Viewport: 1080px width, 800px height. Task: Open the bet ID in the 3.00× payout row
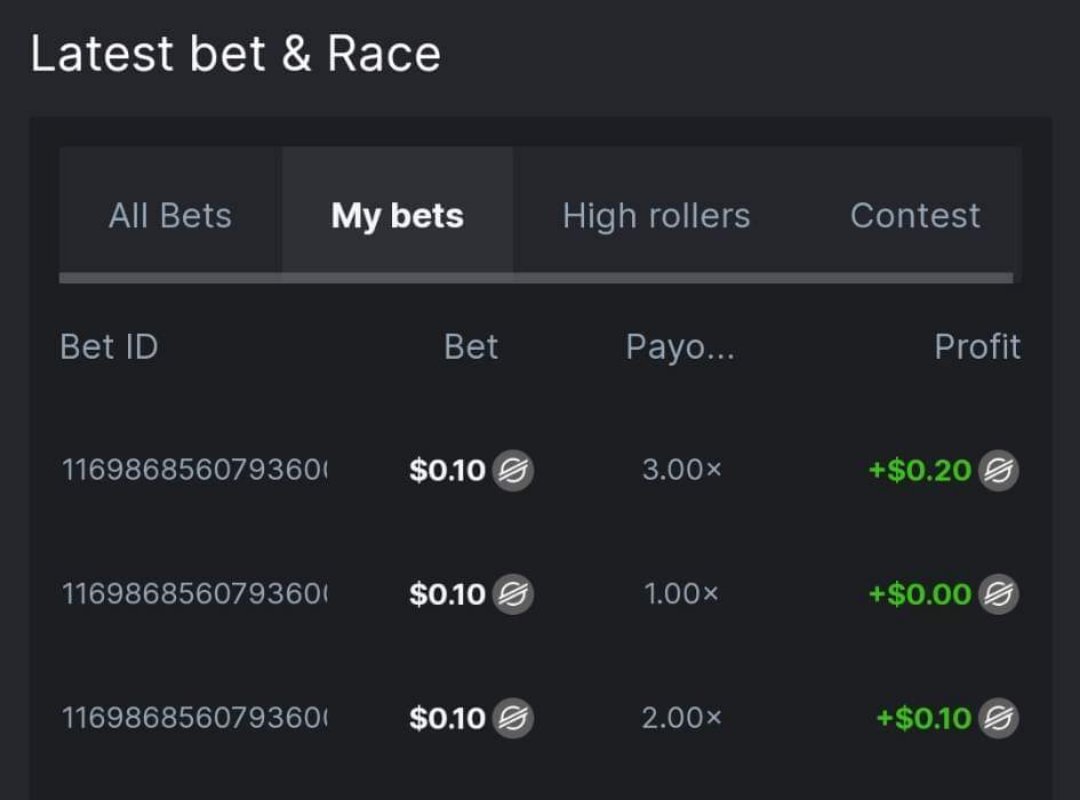pos(196,469)
